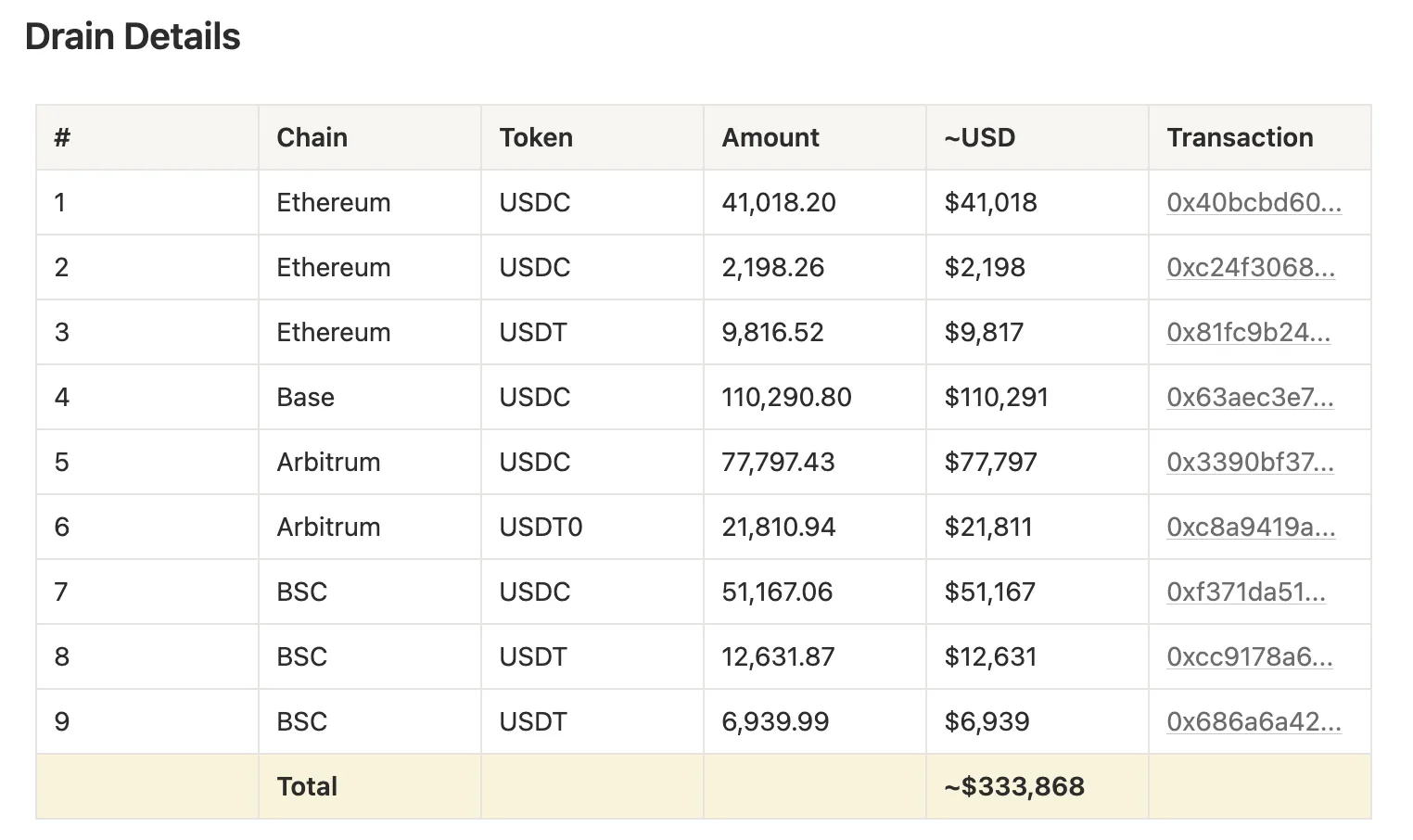This screenshot has width=1413, height=840.
Task: Click the Amount column header
Action: click(770, 137)
